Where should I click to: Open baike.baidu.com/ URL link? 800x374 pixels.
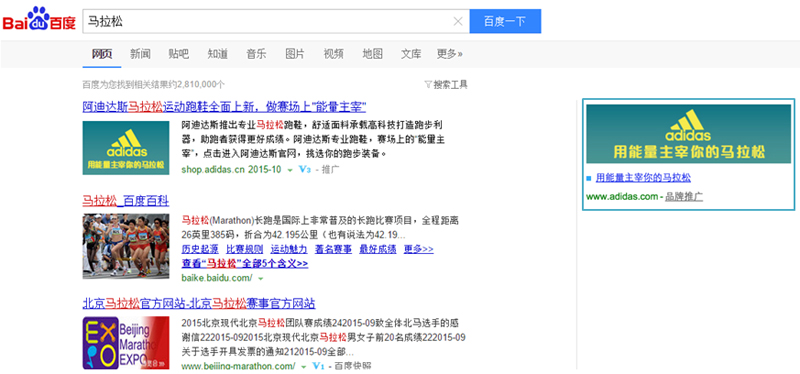(x=217, y=278)
